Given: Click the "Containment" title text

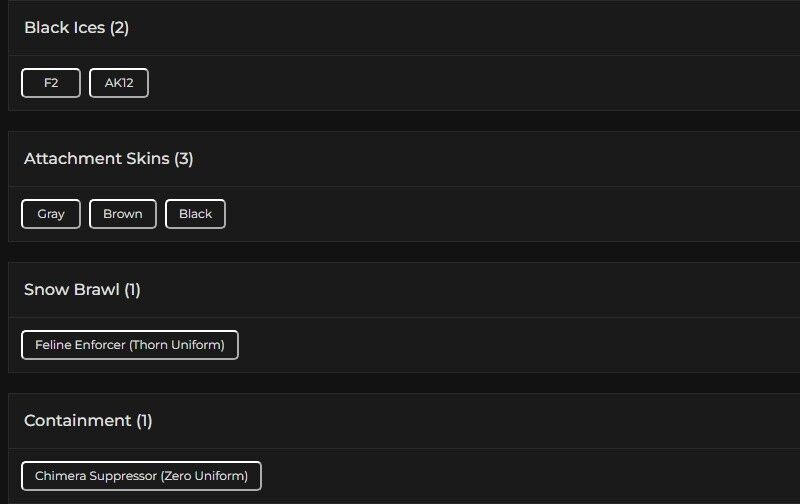Looking at the screenshot, I should 77,421.
